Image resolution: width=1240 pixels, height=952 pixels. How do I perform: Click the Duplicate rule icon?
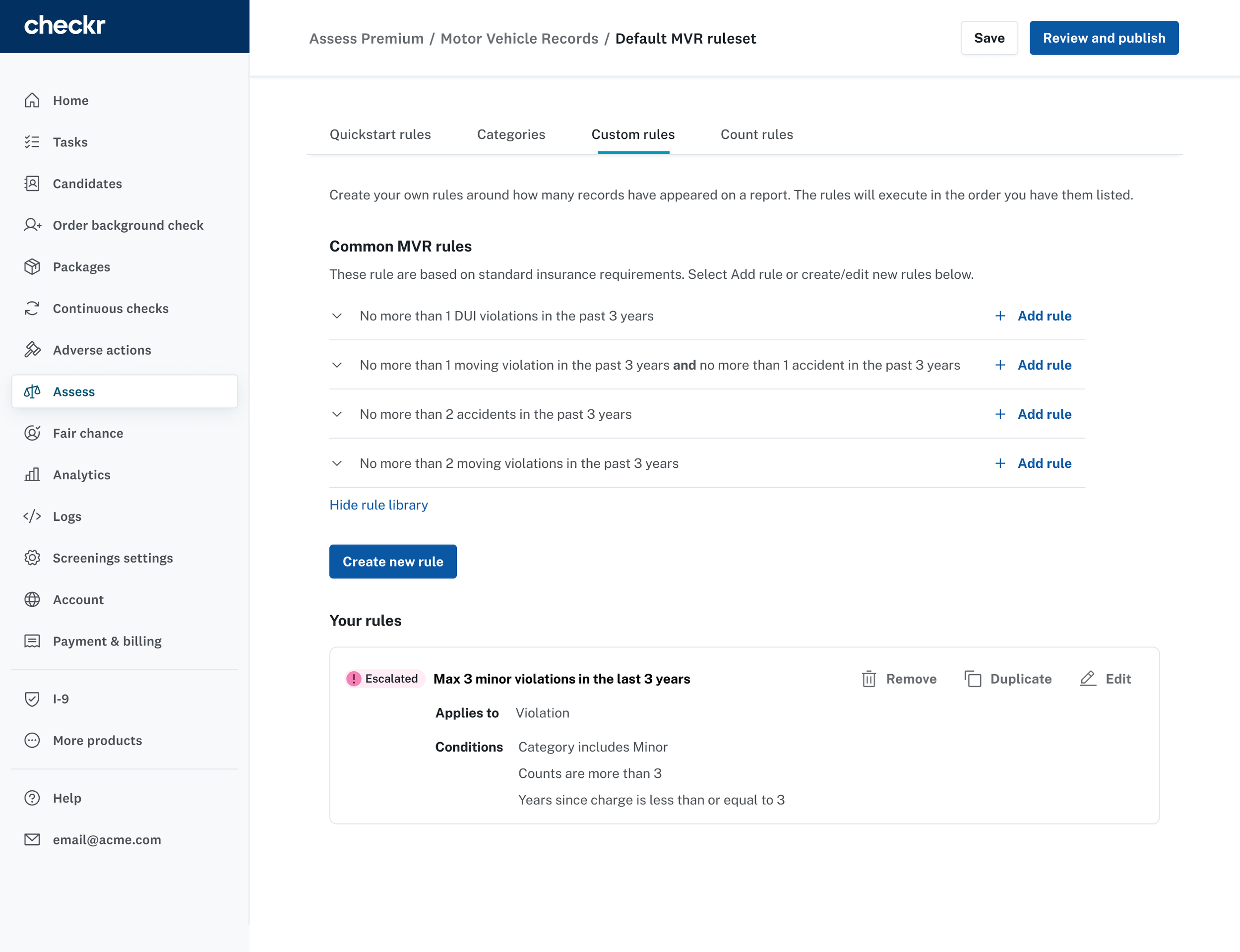pyautogui.click(x=973, y=678)
